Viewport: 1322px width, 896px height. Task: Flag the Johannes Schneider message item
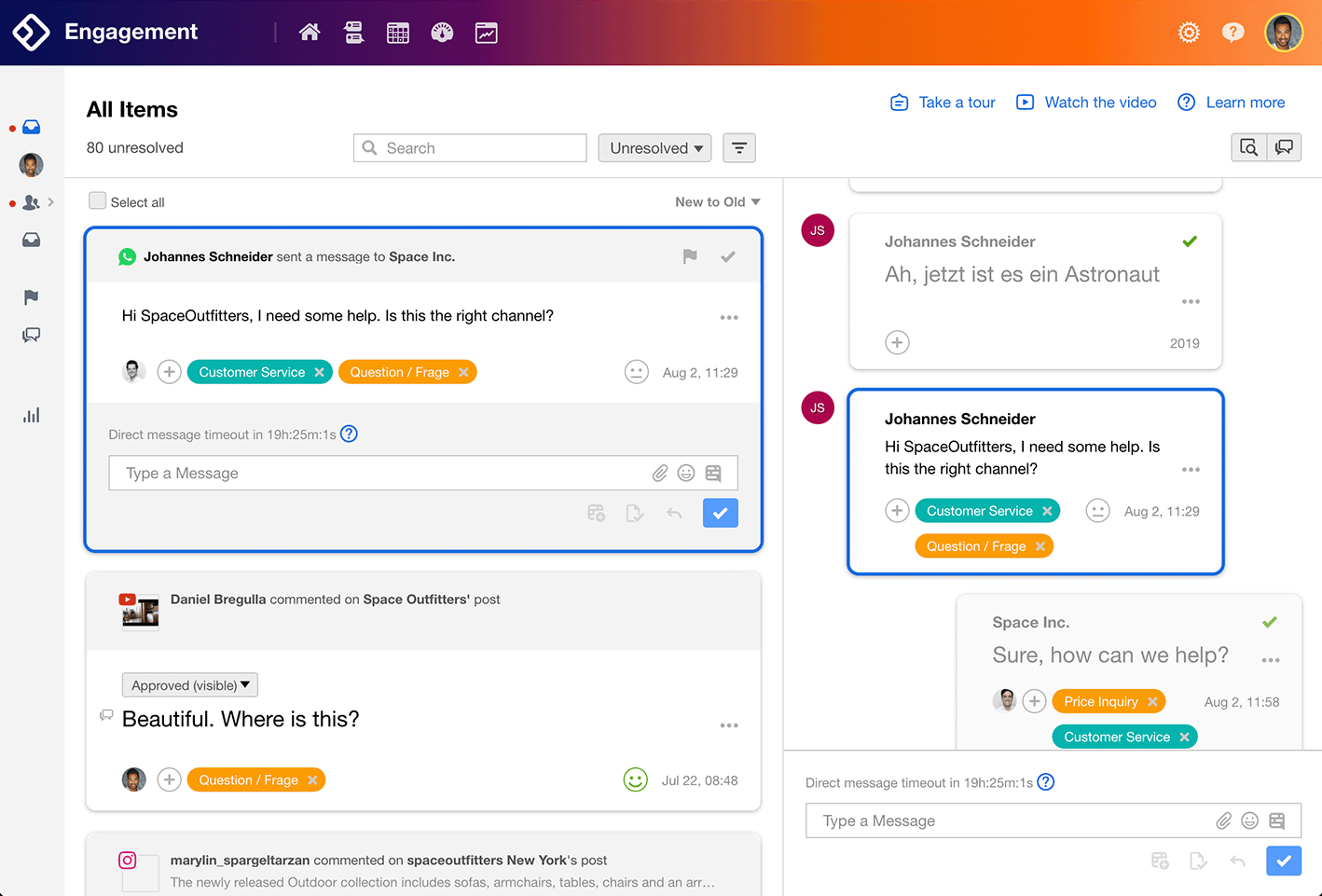[690, 256]
